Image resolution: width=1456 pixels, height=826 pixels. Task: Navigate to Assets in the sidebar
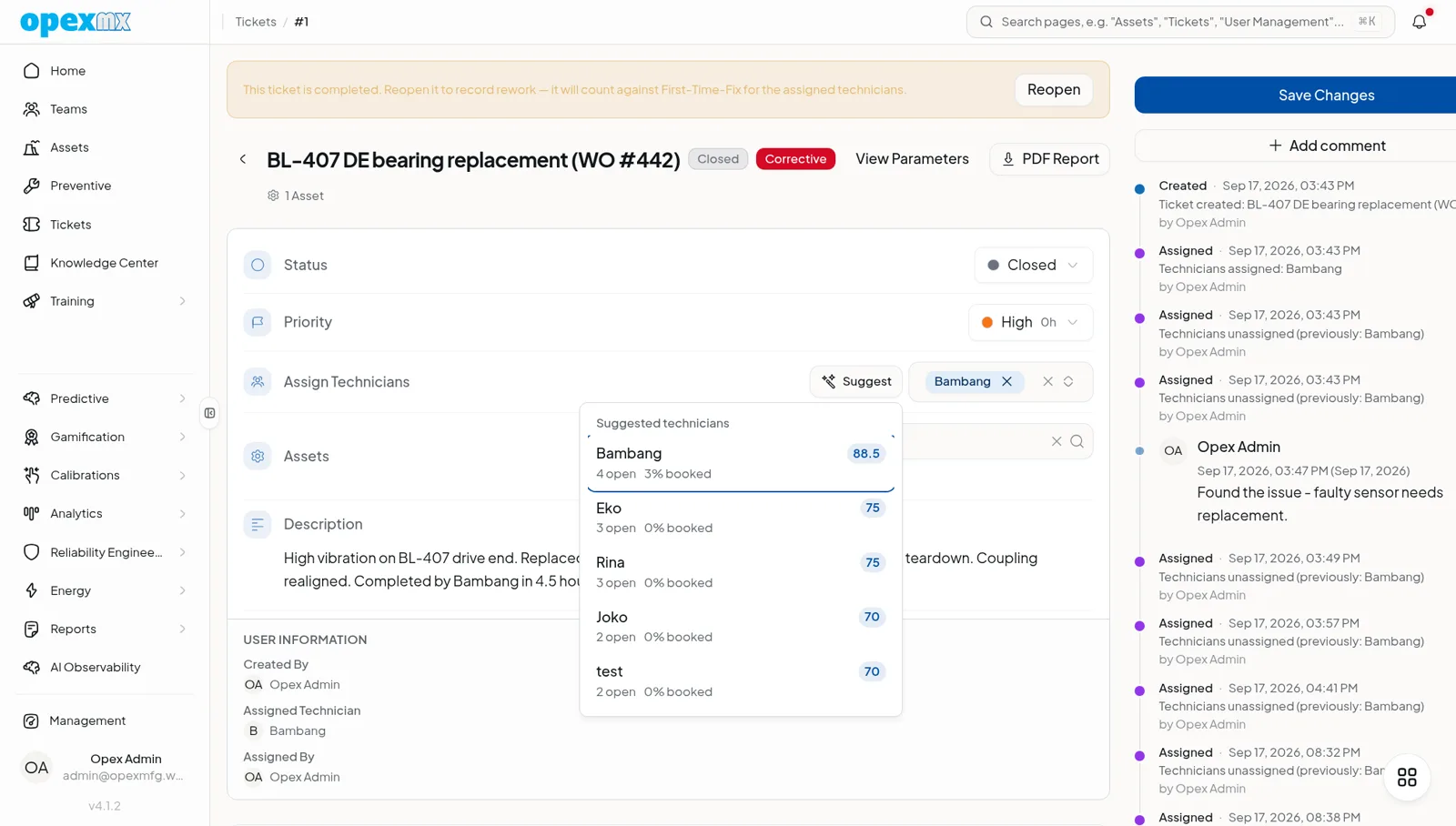point(105,147)
